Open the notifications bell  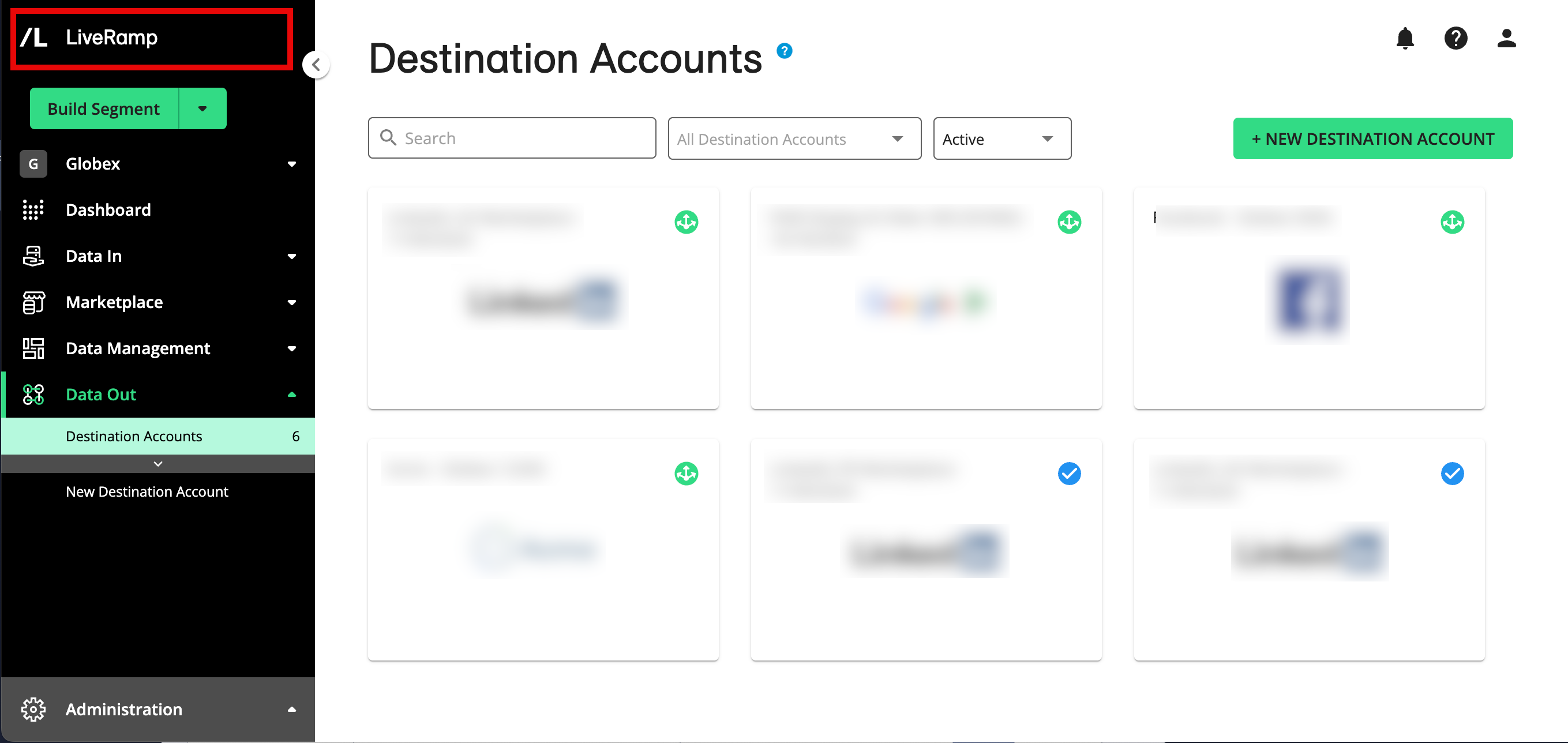(x=1405, y=38)
